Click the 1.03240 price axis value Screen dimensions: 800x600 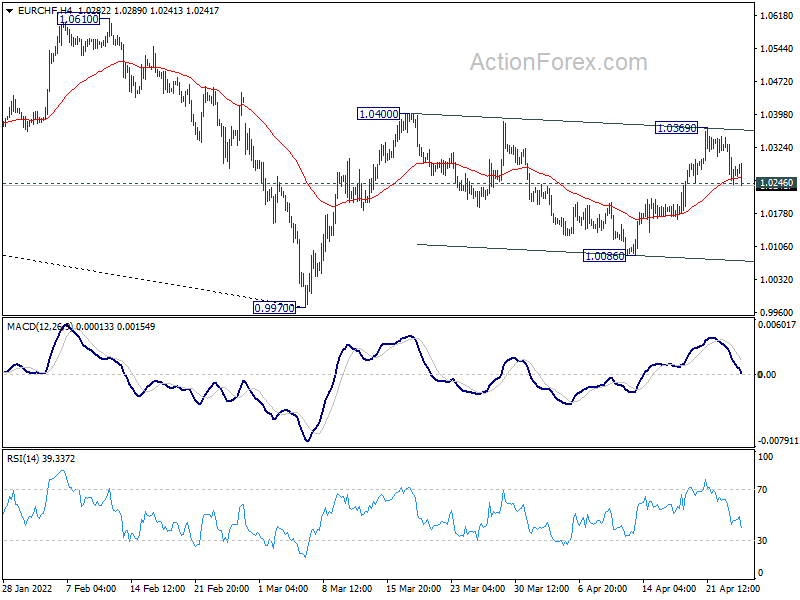777,148
